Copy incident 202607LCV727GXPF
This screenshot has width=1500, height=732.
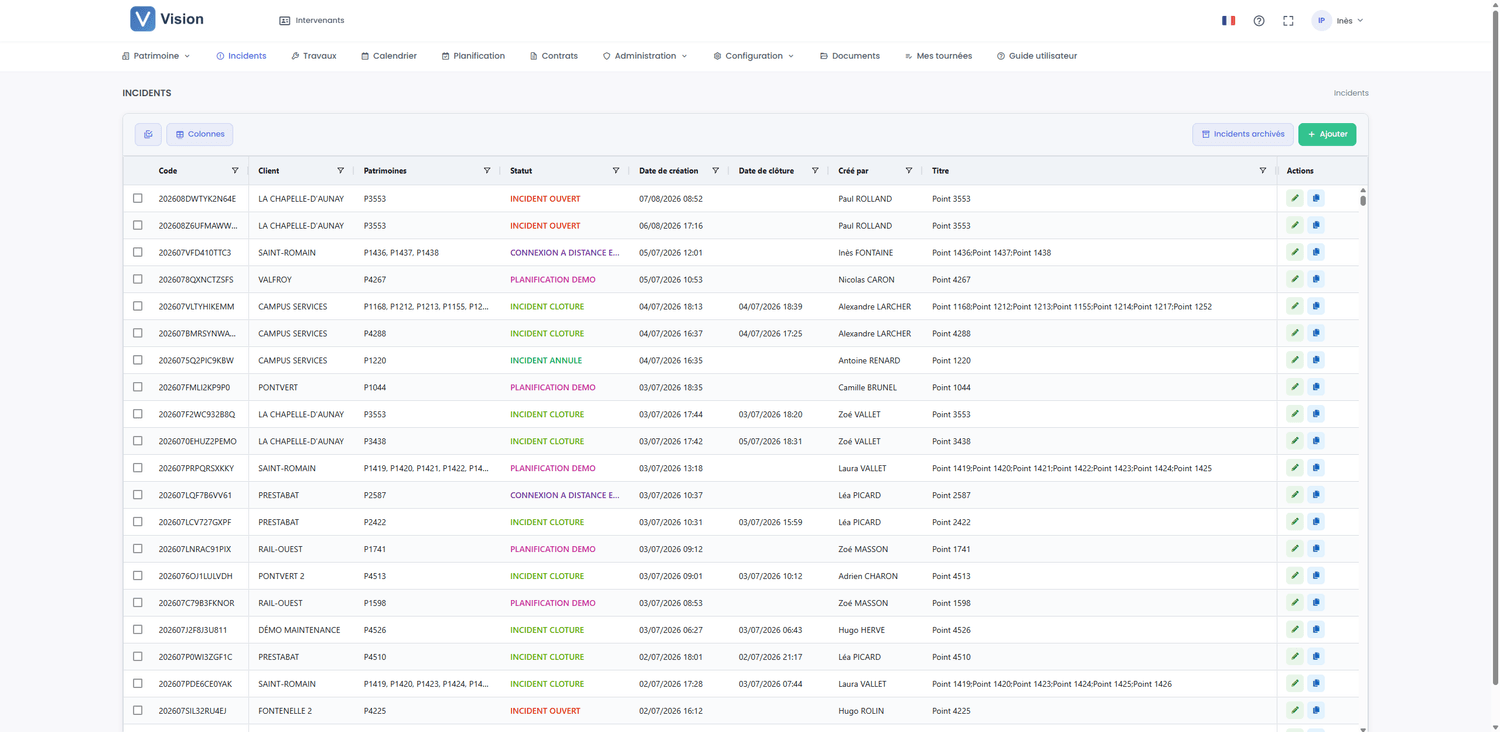tap(1316, 522)
